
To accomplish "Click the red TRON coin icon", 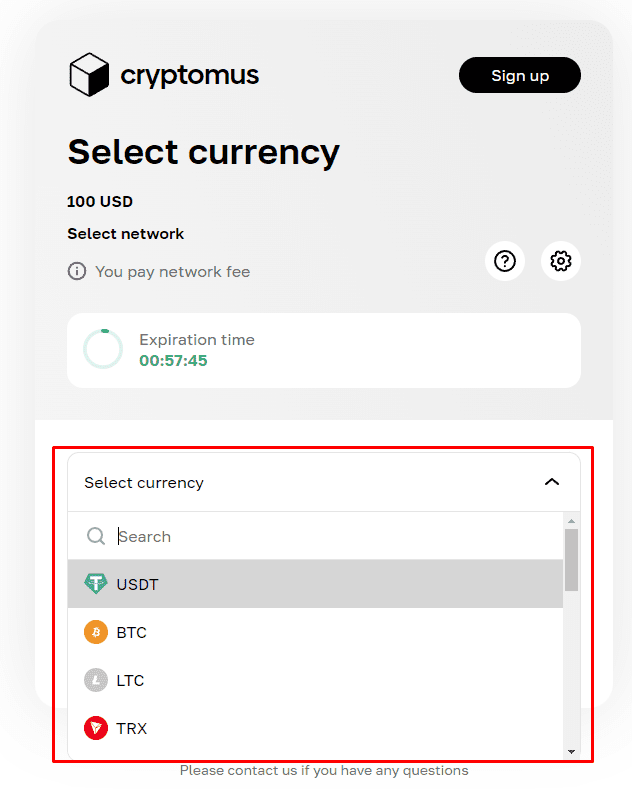I will [x=96, y=728].
